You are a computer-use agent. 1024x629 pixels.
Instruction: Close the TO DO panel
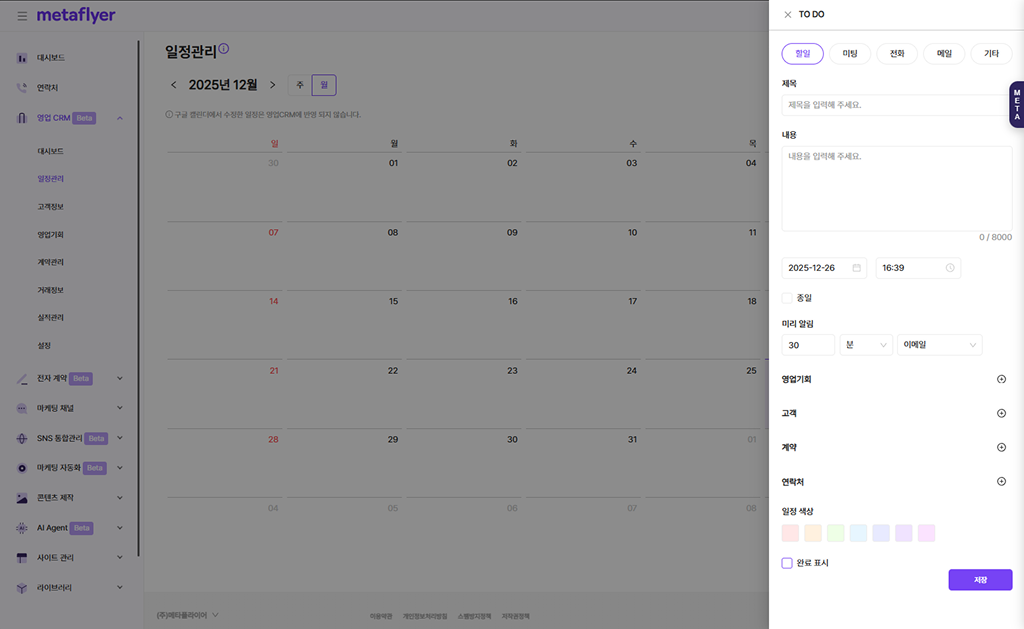pos(787,15)
